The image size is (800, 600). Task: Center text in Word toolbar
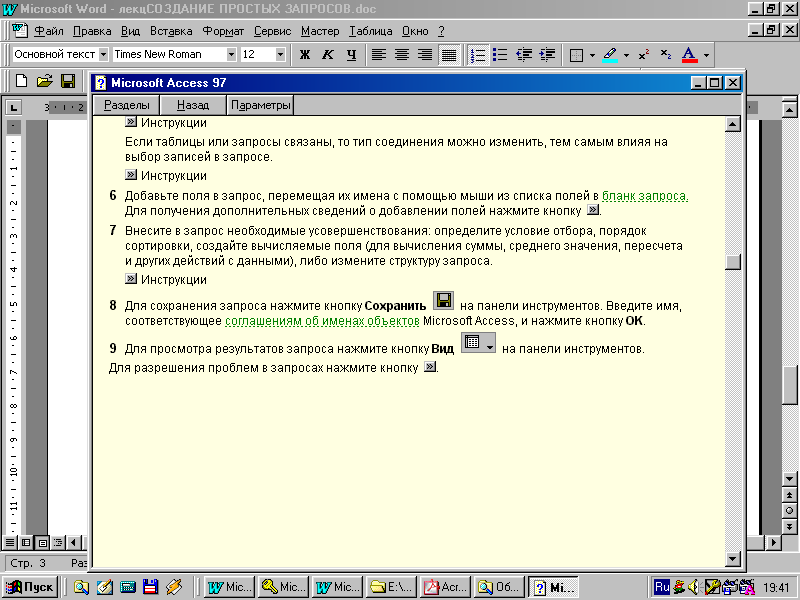click(x=402, y=55)
